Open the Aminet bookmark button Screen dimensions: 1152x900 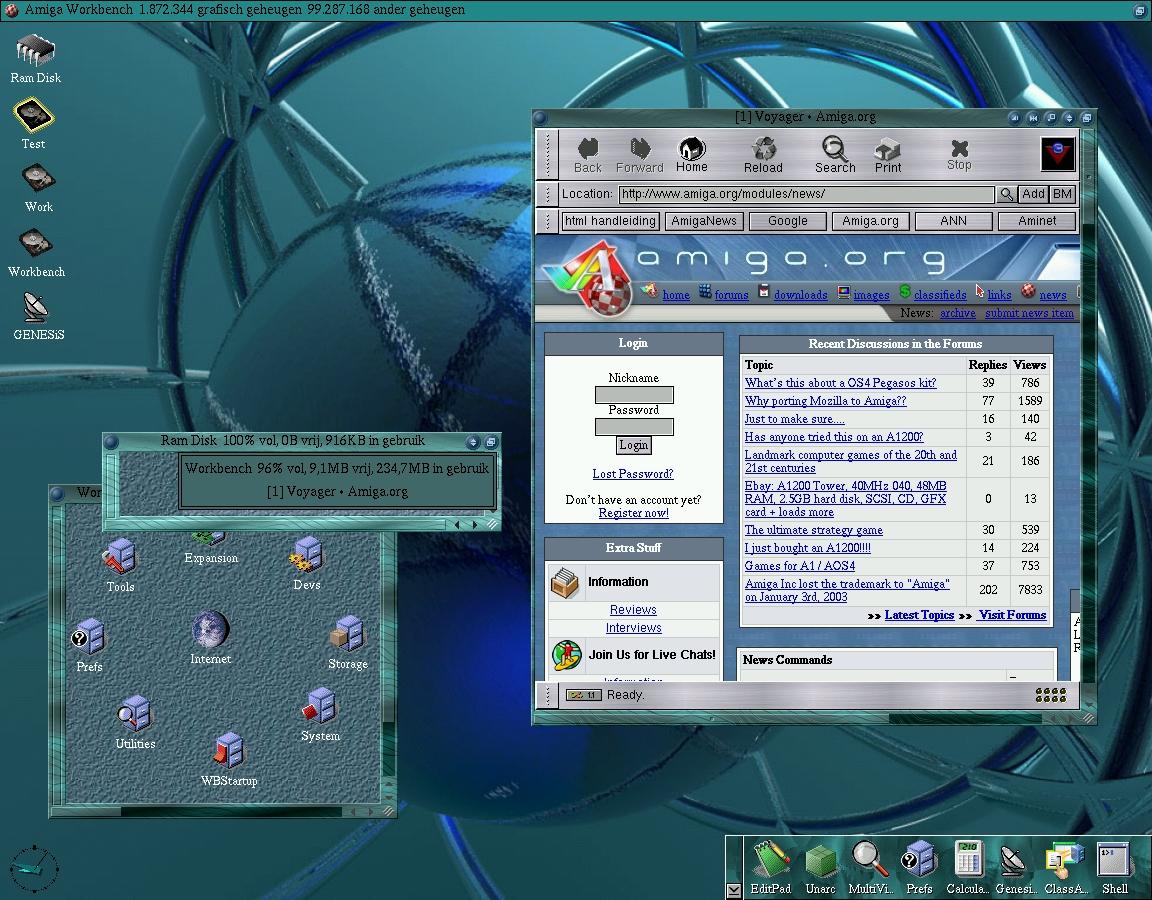[1037, 221]
